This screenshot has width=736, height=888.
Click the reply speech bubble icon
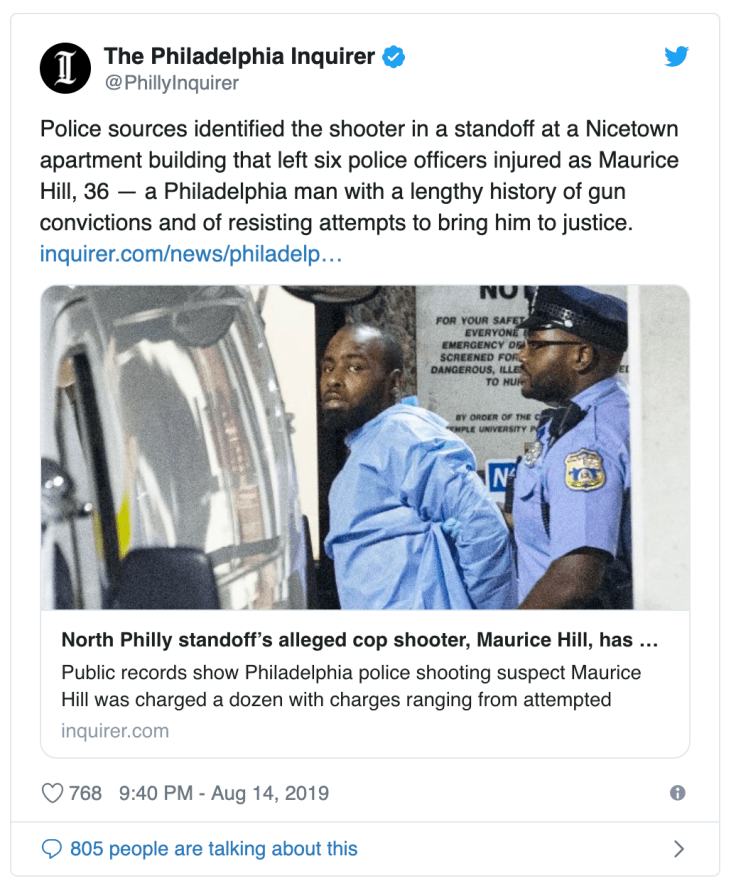pos(51,848)
